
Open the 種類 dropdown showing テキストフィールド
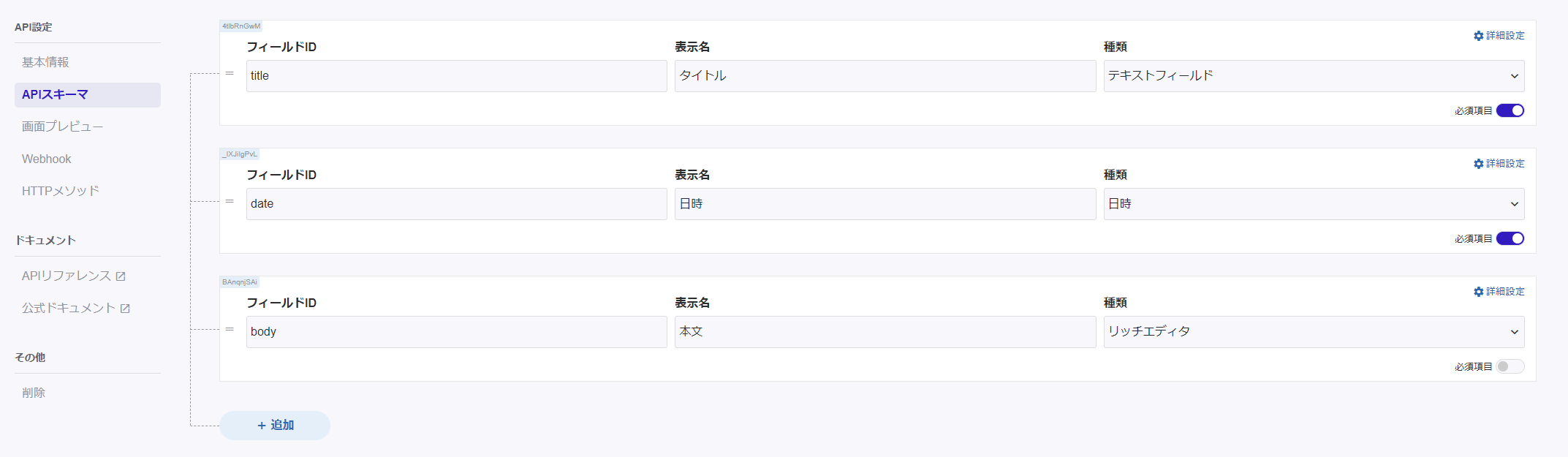1312,75
